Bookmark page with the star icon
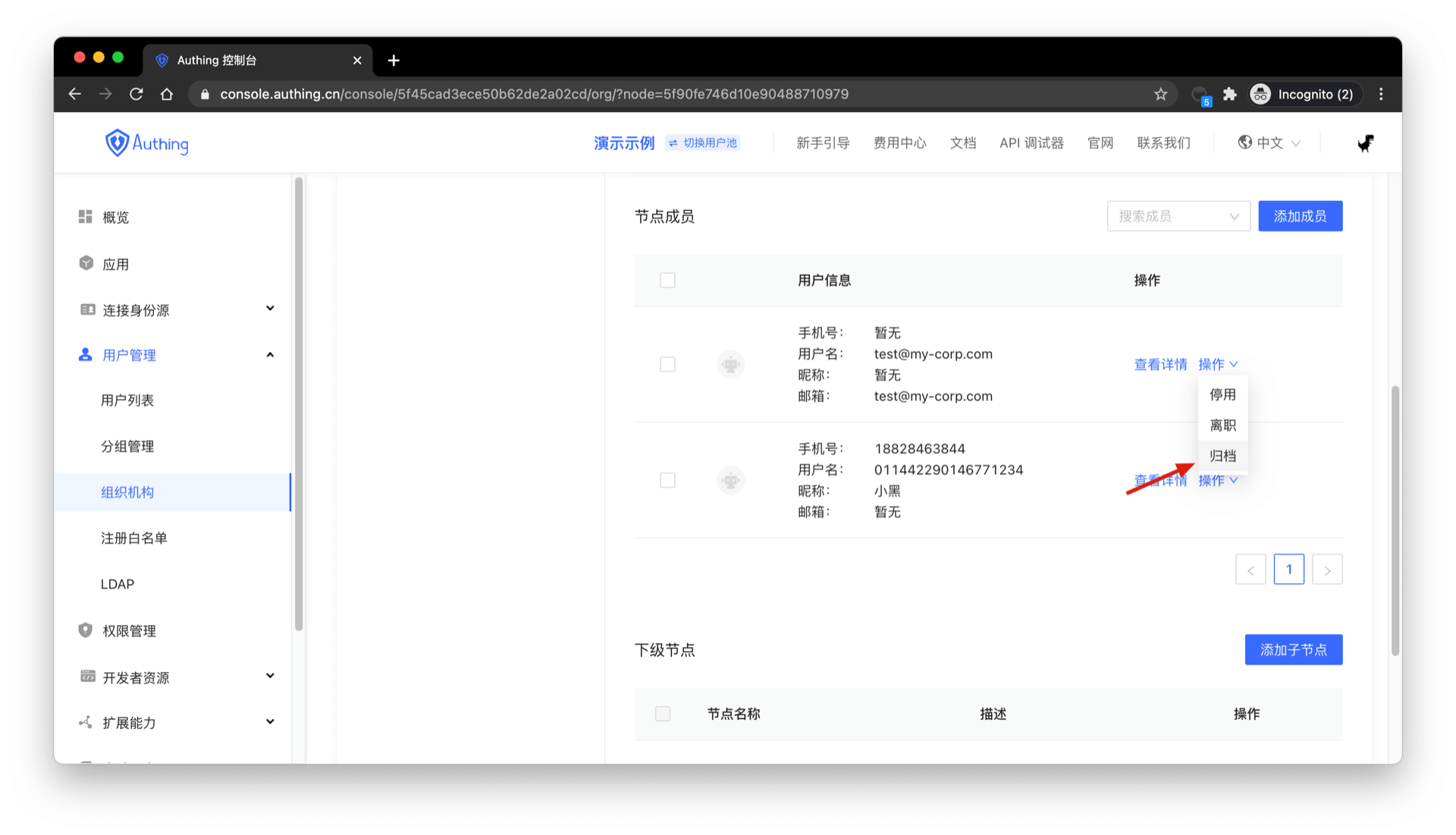Screen dimensions: 1456x835 coord(1160,94)
